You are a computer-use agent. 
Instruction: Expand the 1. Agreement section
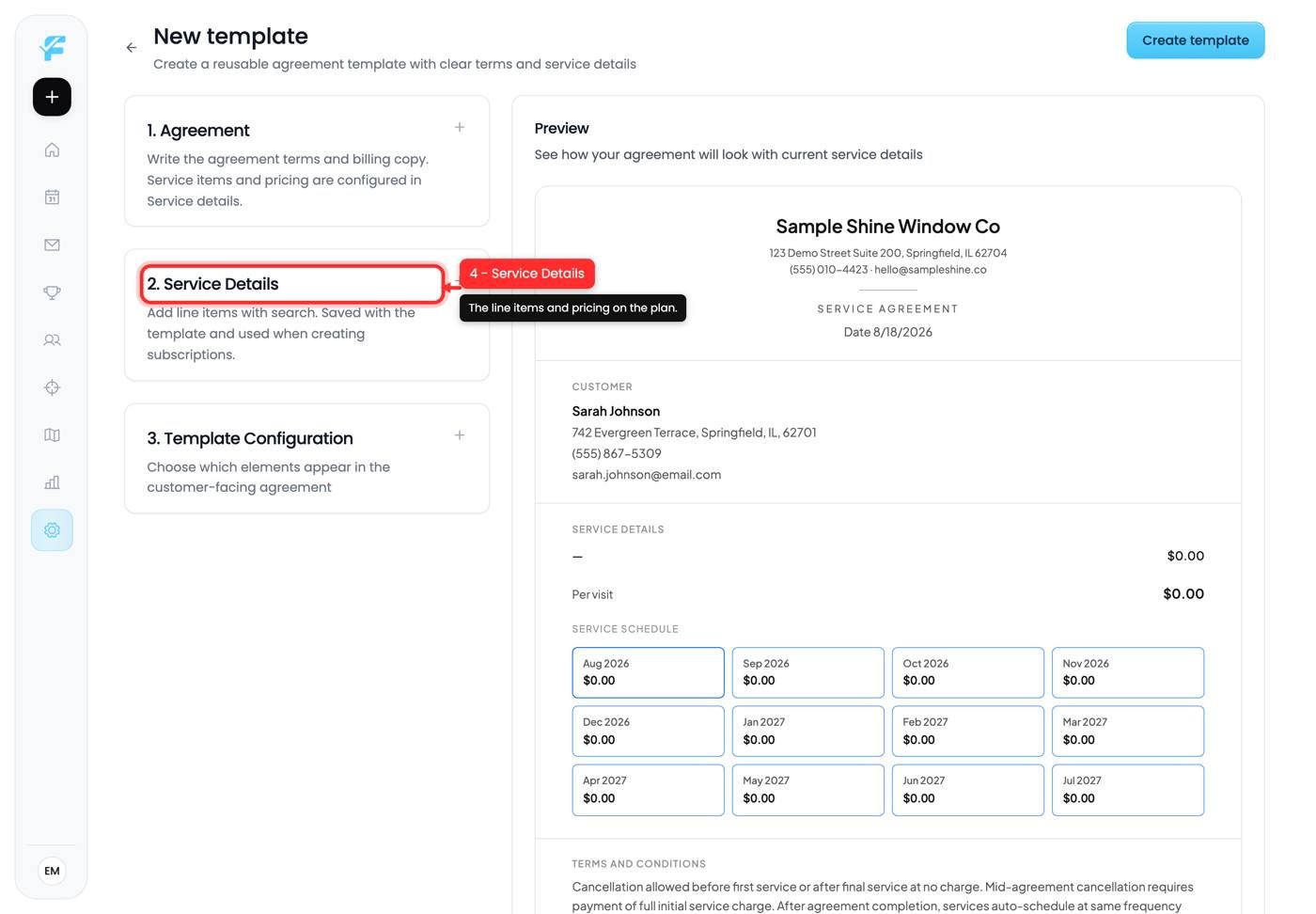pyautogui.click(x=460, y=127)
